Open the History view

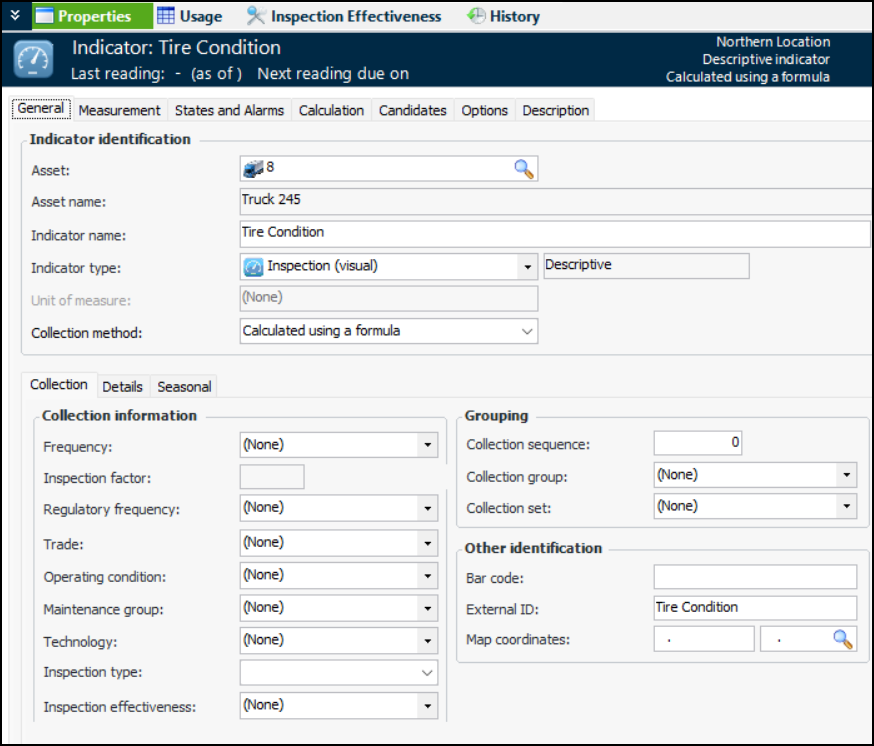click(x=504, y=16)
